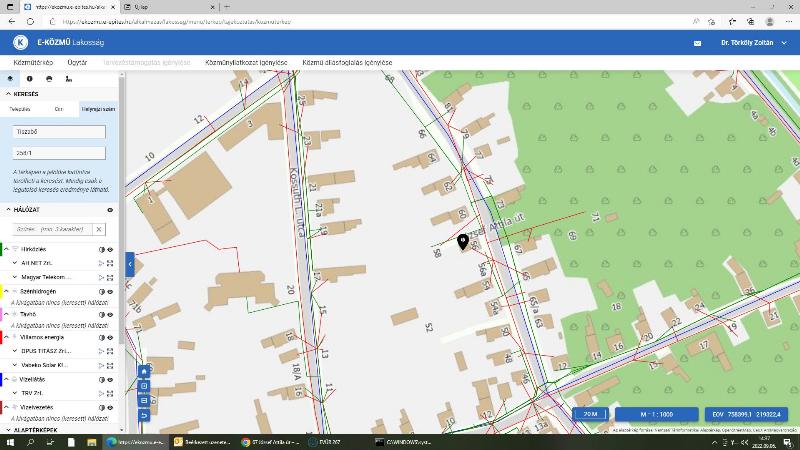
Task: Expand the Magyar Telekom row
Action: pyautogui.click(x=15, y=278)
